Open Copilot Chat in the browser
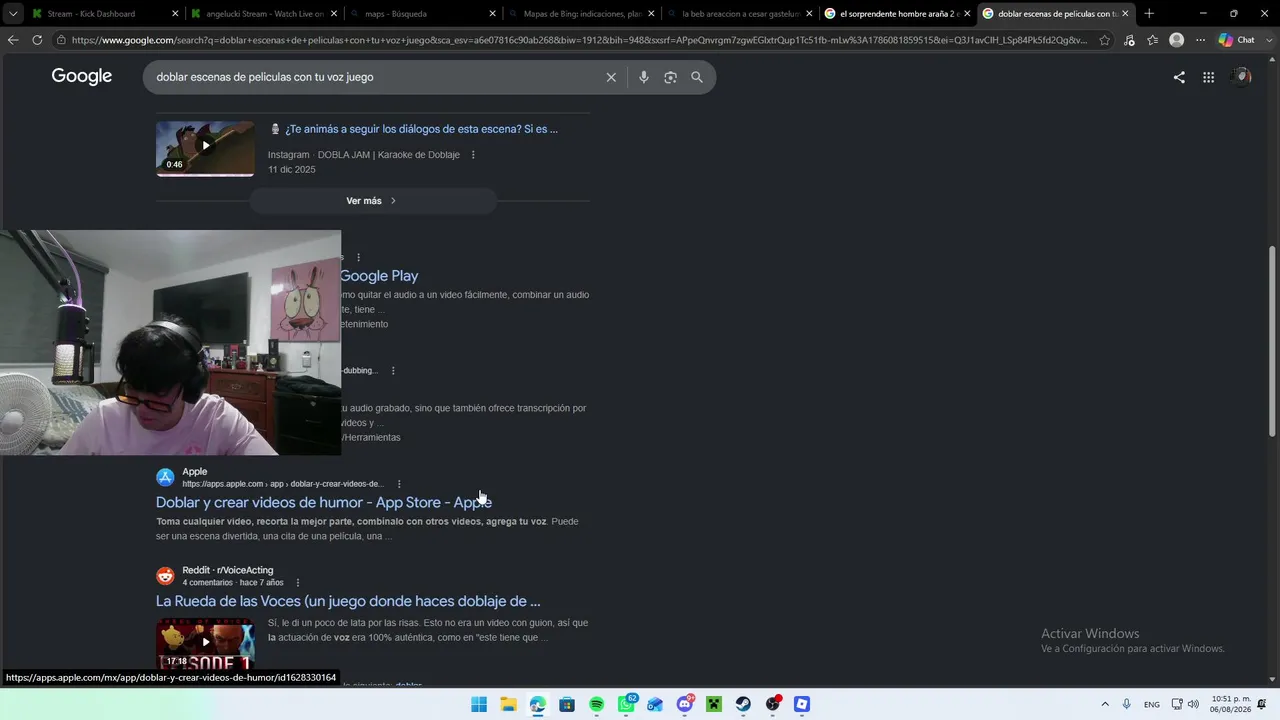 click(1237, 40)
